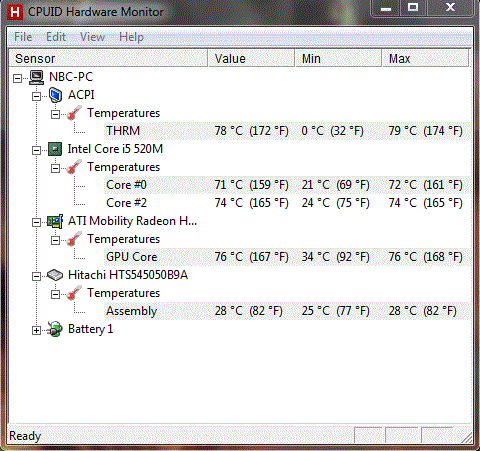Click the ACPI blue shield icon
The width and height of the screenshot is (480, 451).
[55, 95]
